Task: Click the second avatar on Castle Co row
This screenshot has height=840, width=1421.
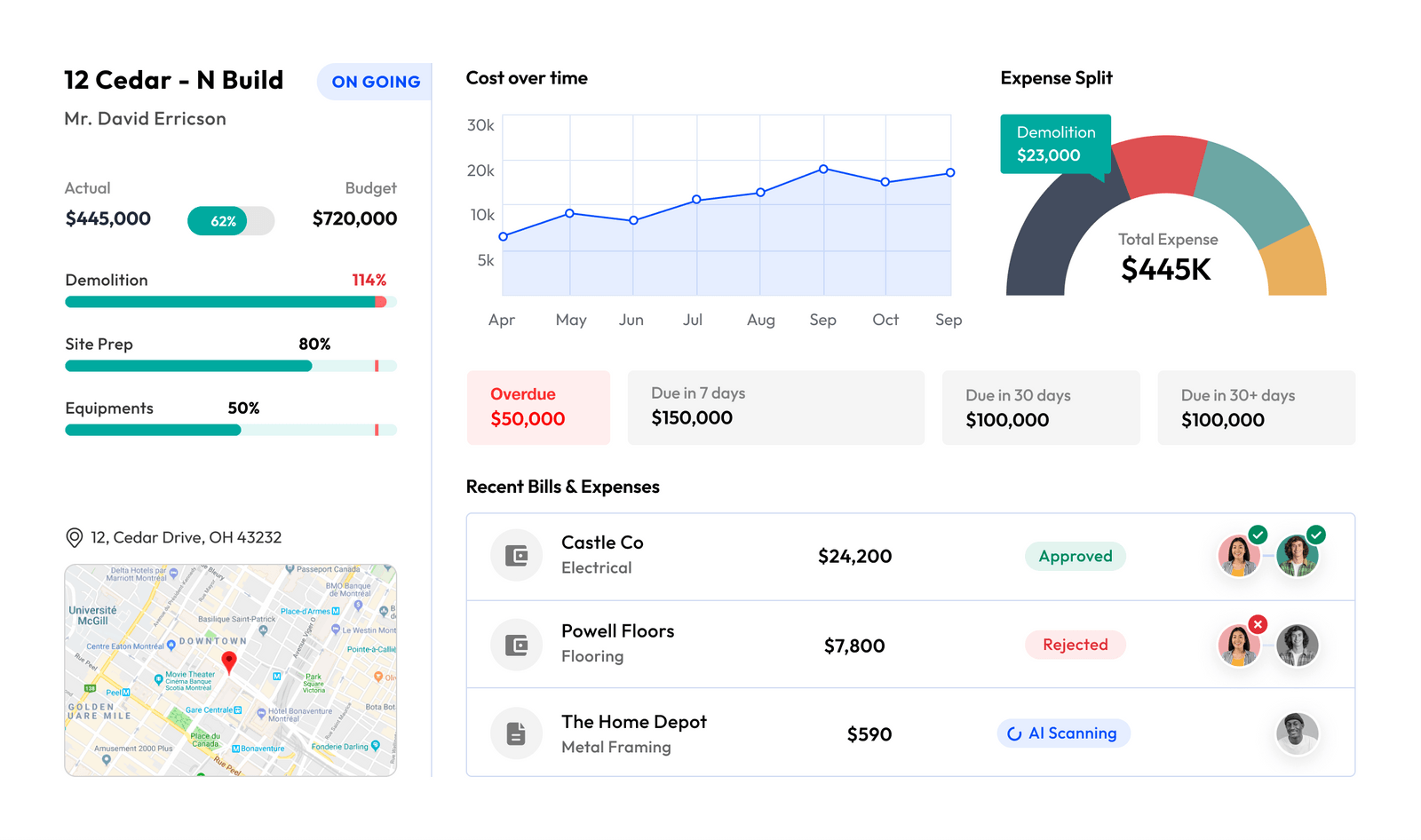Action: (1297, 556)
